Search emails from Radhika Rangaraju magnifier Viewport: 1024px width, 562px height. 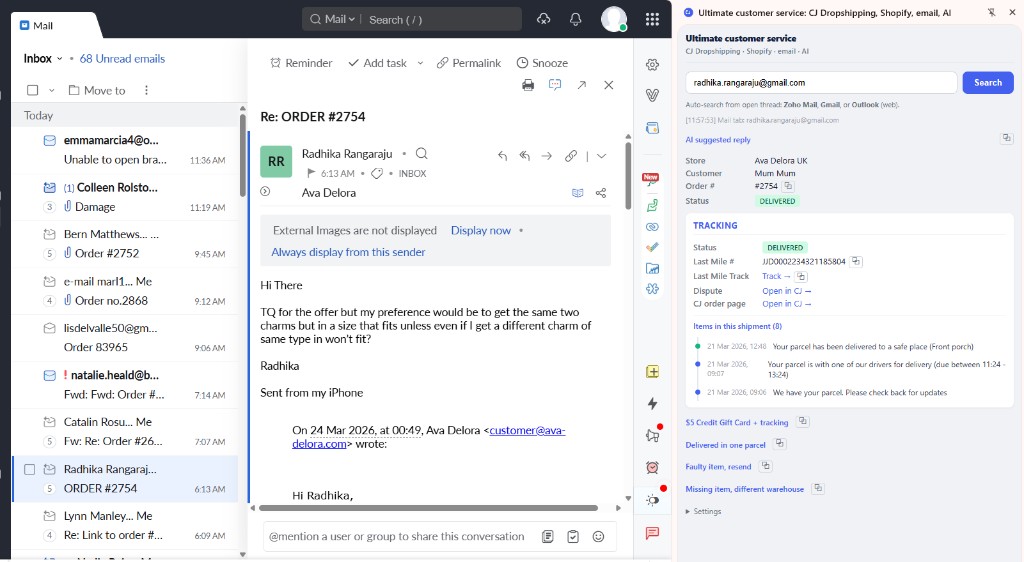[x=422, y=153]
